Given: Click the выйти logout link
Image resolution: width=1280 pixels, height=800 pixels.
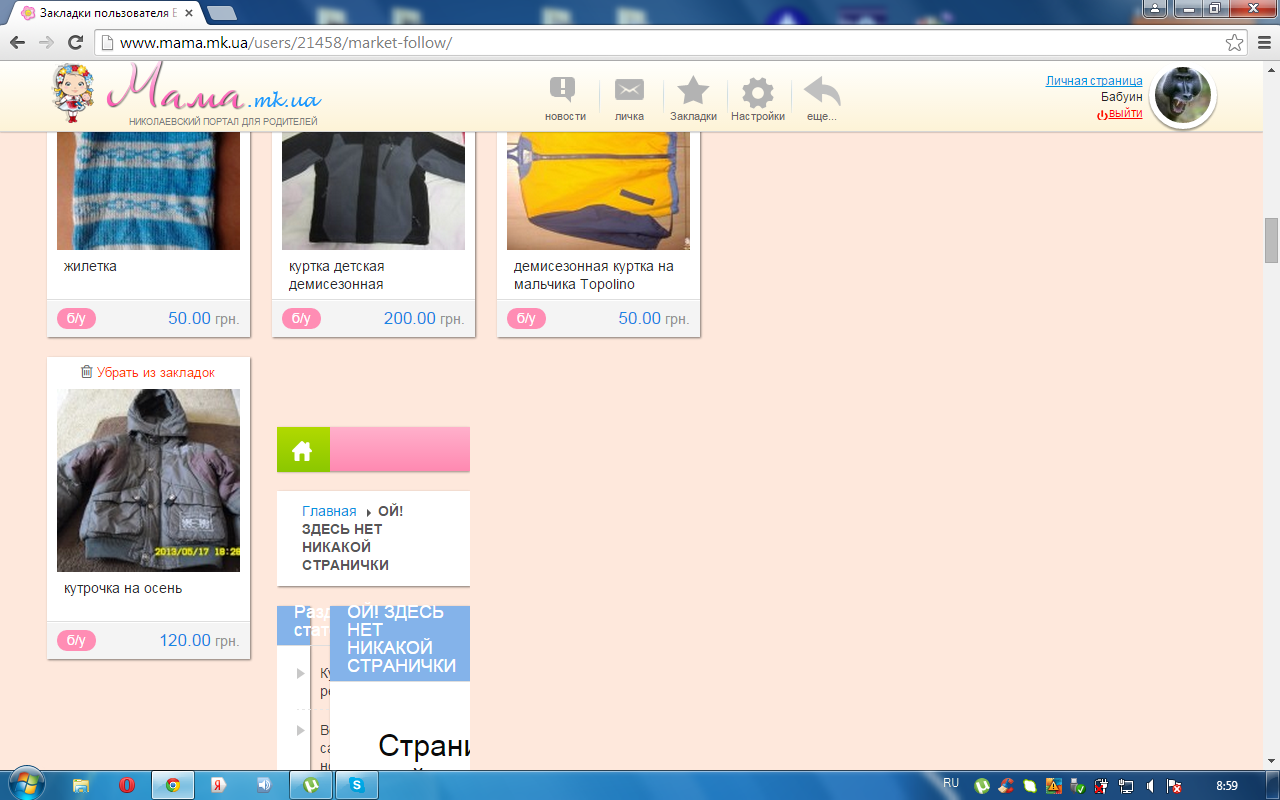Looking at the screenshot, I should [x=1124, y=114].
